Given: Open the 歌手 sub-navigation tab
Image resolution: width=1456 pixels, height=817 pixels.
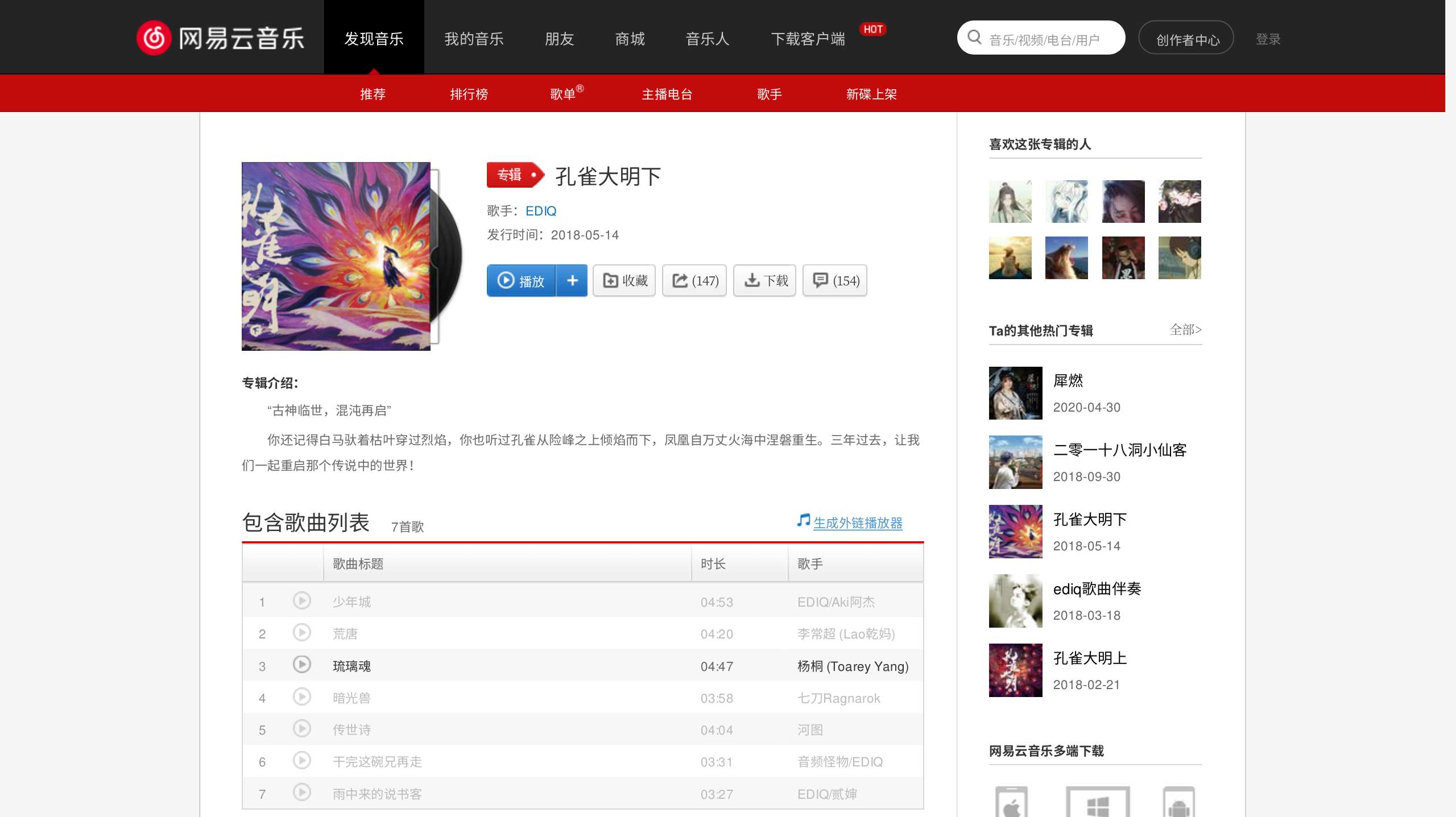Looking at the screenshot, I should (x=769, y=94).
